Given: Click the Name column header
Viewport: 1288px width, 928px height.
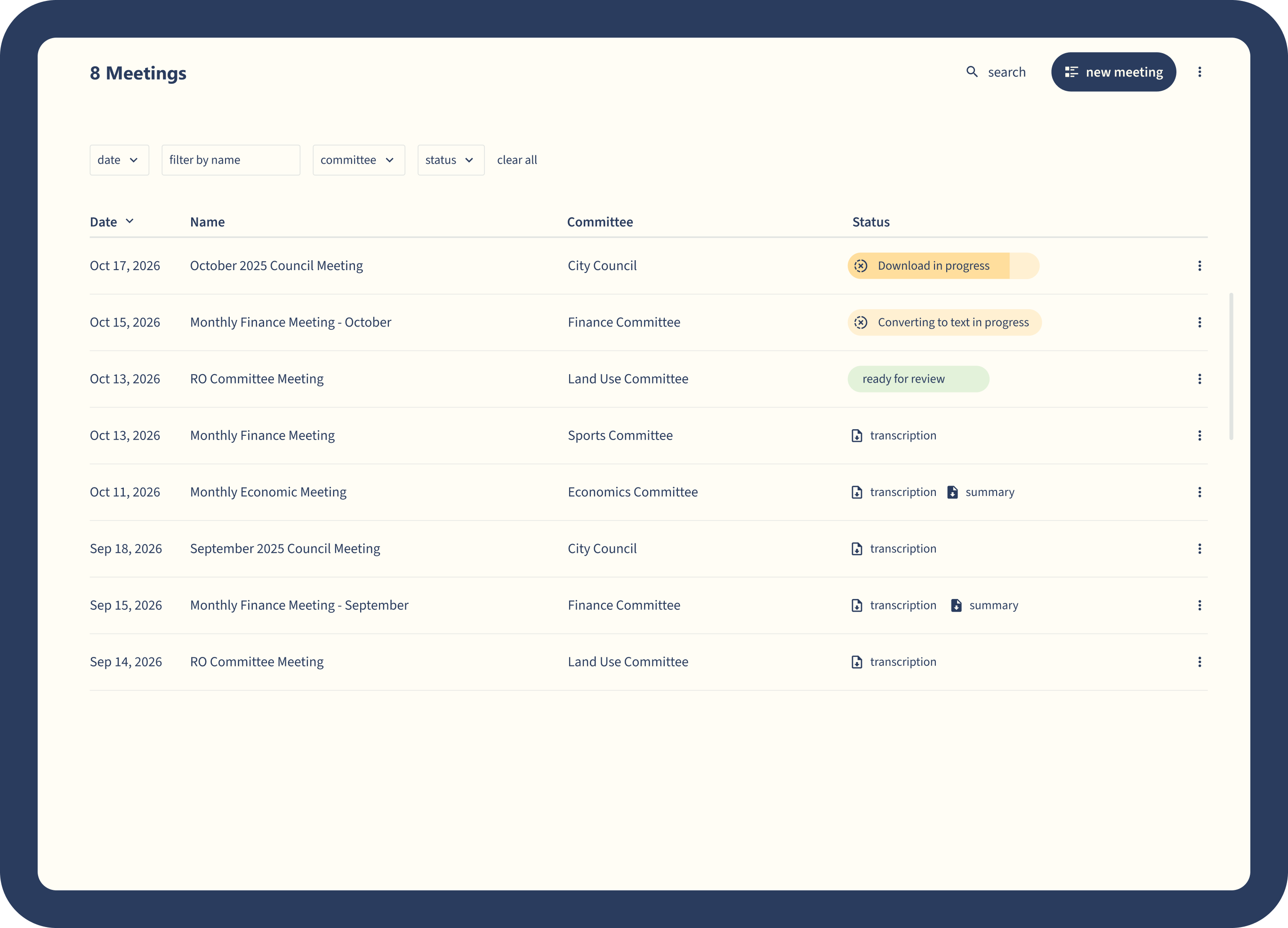Looking at the screenshot, I should click(x=207, y=222).
